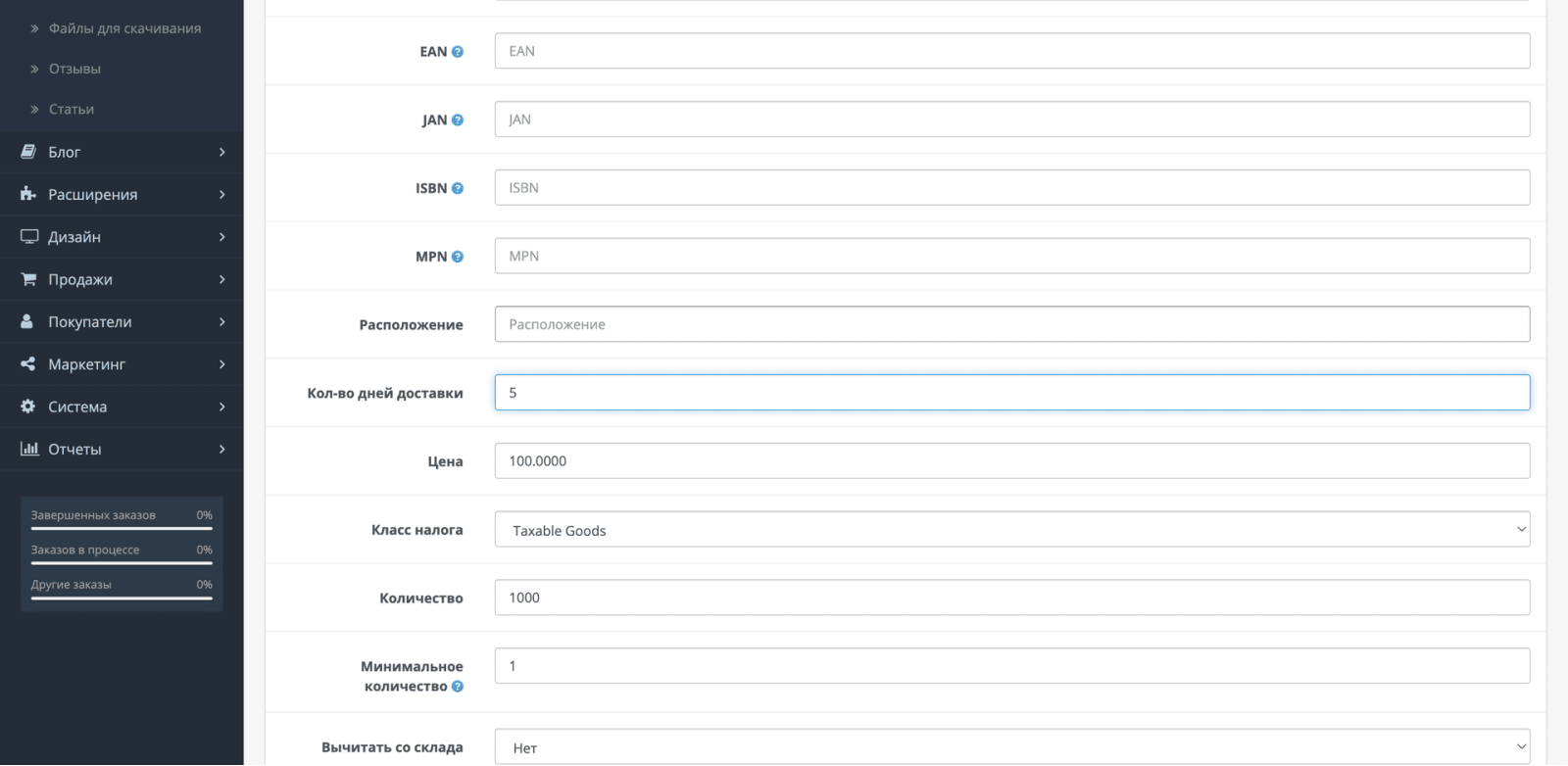1568x766 pixels.
Task: Click the Количество field with 1000
Action: [x=1012, y=598]
